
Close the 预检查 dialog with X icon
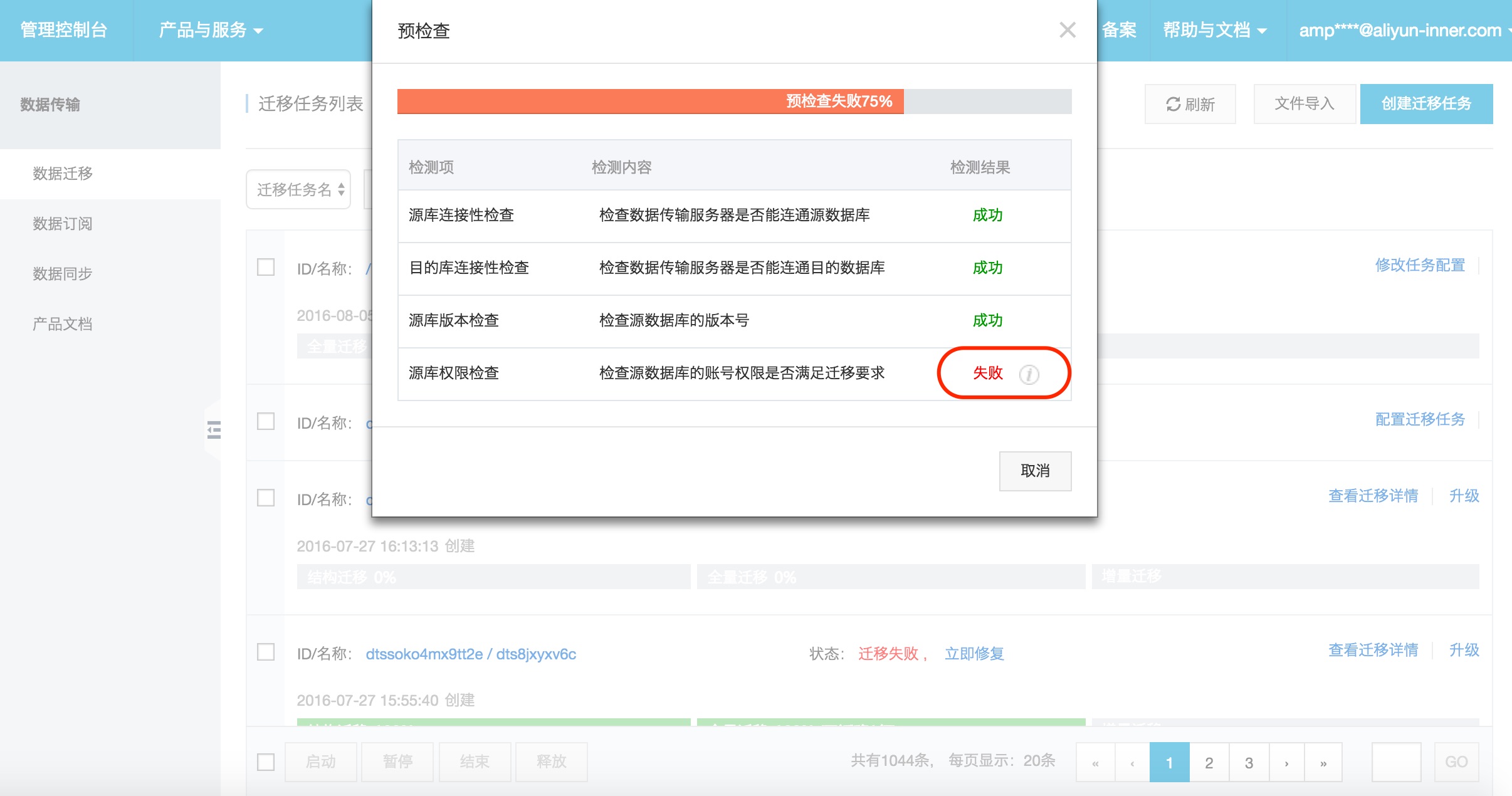pos(1067,30)
